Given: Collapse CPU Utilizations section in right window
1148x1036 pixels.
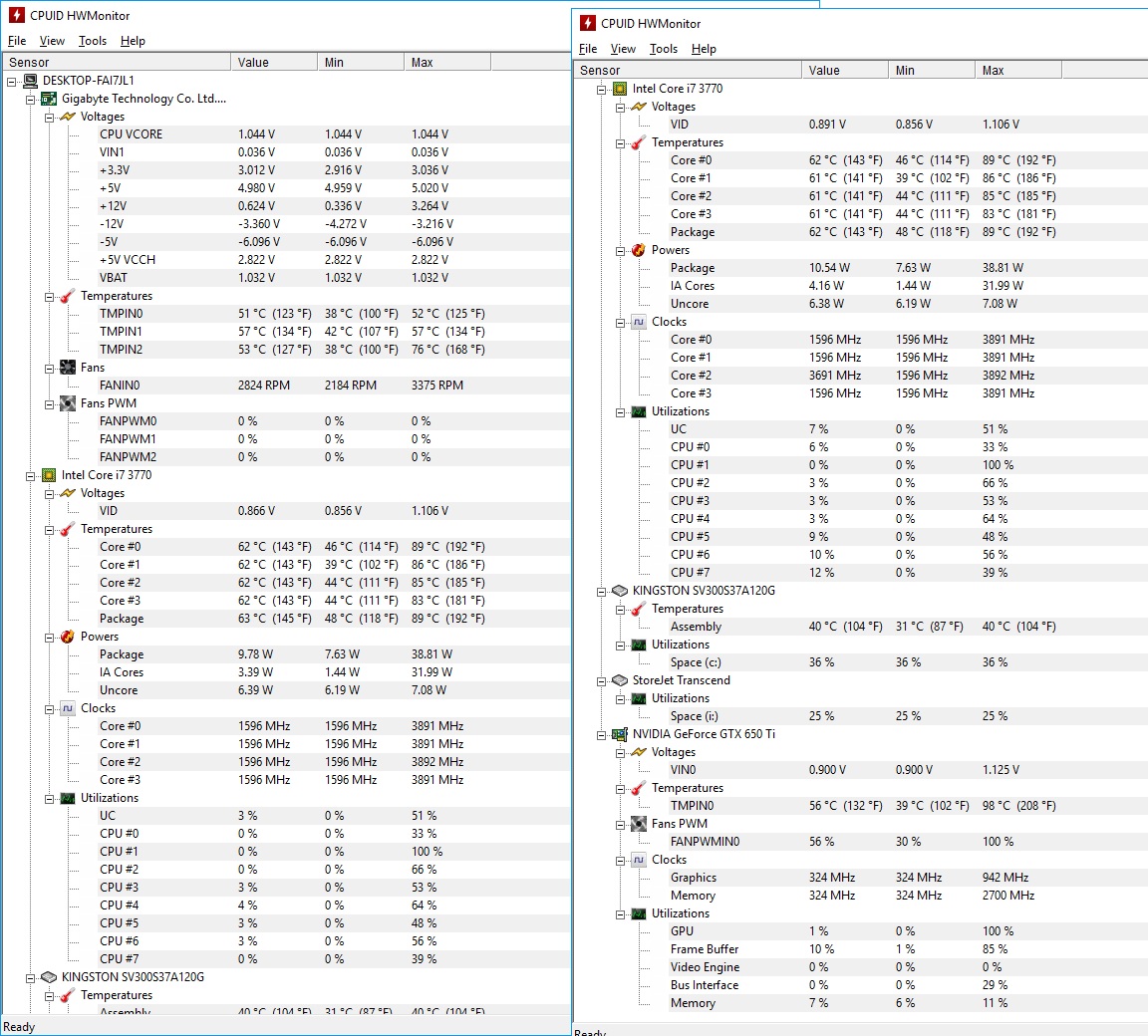Looking at the screenshot, I should coord(620,412).
